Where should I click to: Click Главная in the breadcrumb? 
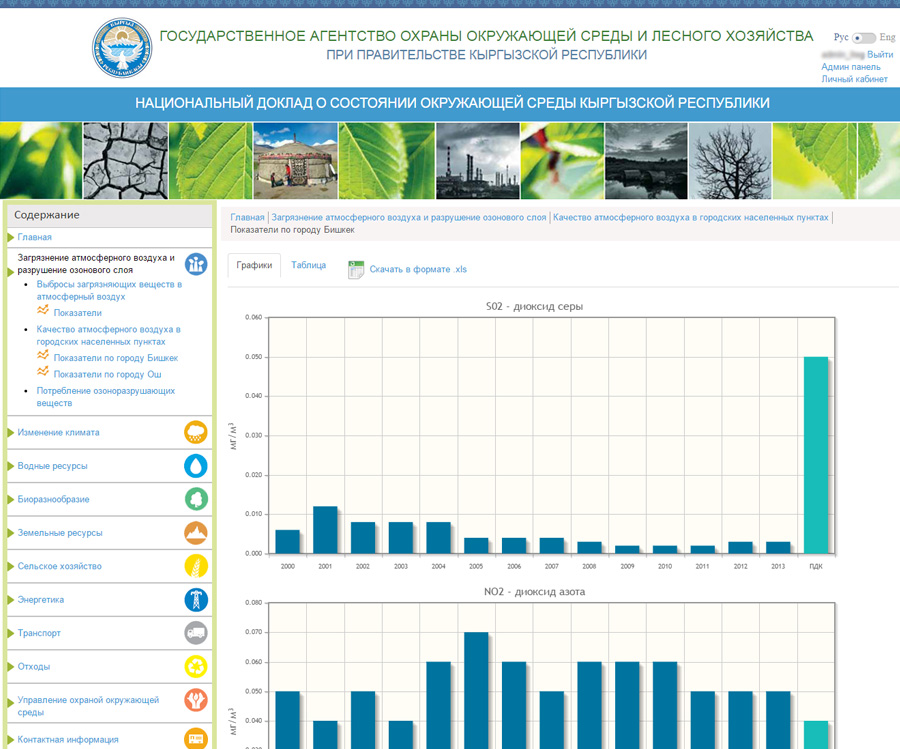pyautogui.click(x=247, y=217)
